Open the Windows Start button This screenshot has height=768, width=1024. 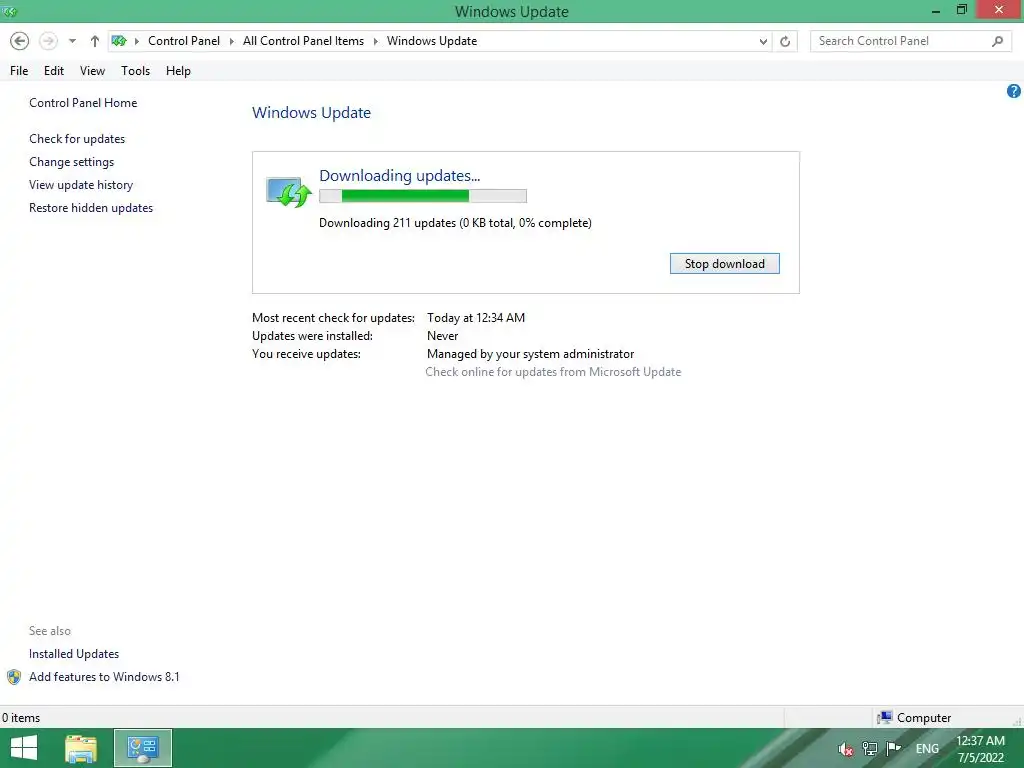24,748
